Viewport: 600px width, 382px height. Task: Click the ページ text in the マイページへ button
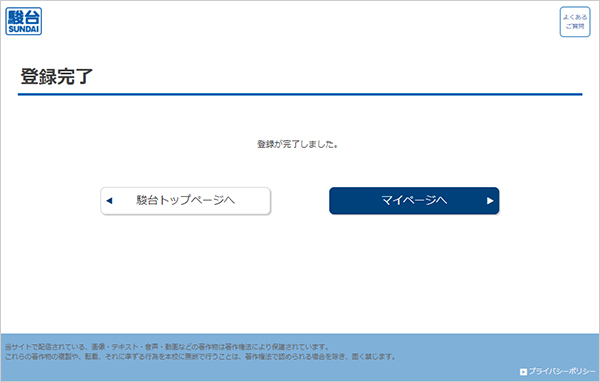click(x=420, y=200)
